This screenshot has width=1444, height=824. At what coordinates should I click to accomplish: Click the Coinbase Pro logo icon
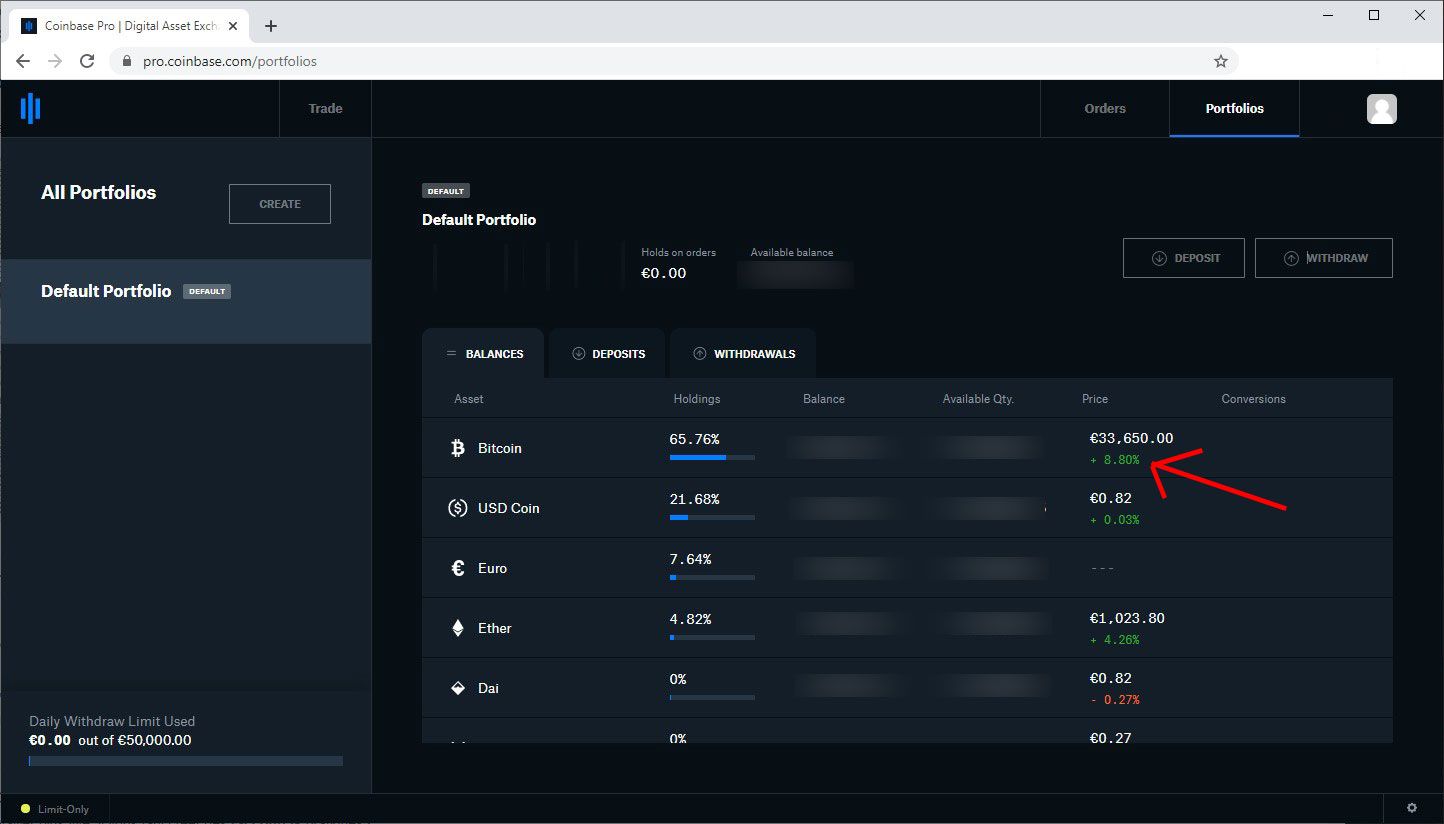coord(29,108)
